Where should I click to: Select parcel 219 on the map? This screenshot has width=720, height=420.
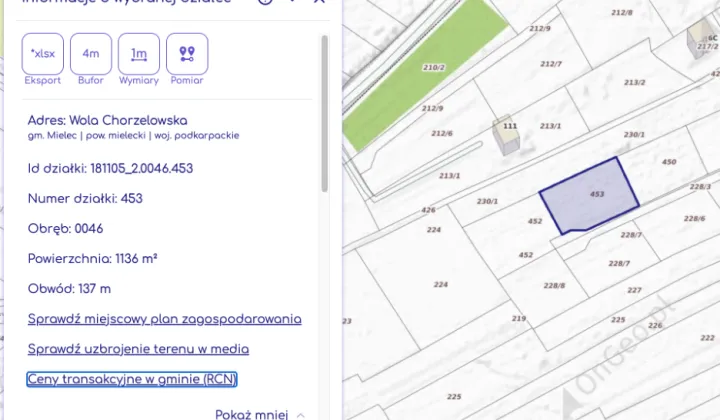[519, 318]
